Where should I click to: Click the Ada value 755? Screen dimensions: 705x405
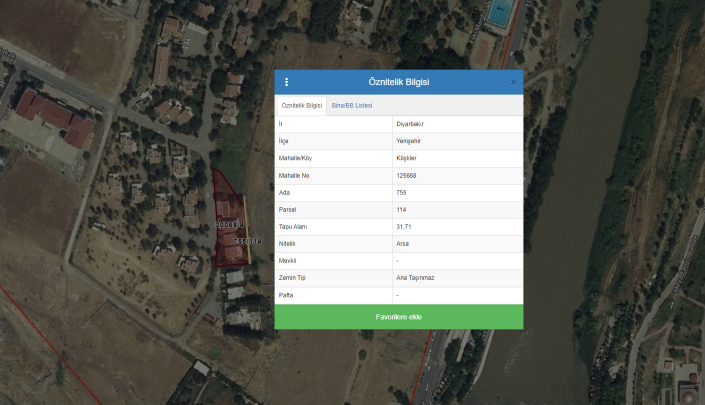[401, 192]
